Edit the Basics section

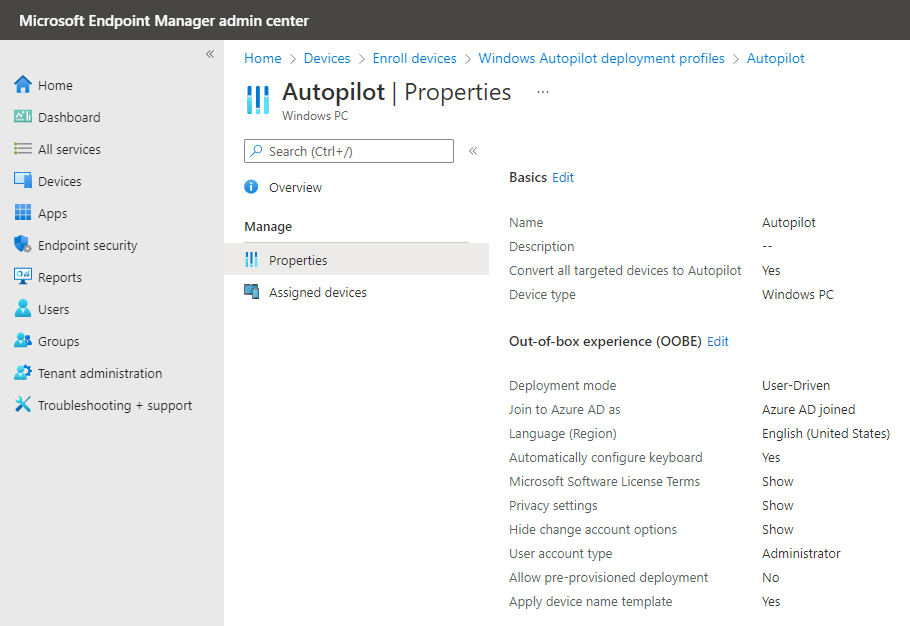[x=563, y=177]
